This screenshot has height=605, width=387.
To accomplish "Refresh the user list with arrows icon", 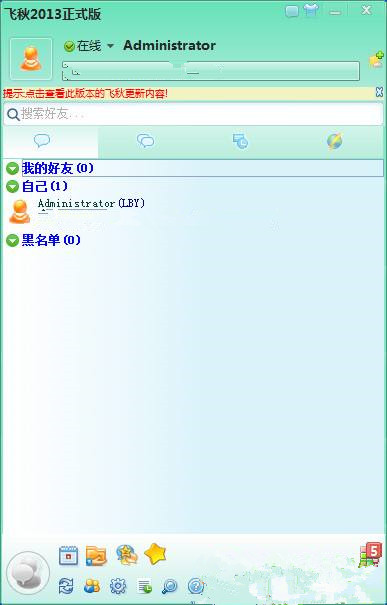I will pyautogui.click(x=66, y=586).
